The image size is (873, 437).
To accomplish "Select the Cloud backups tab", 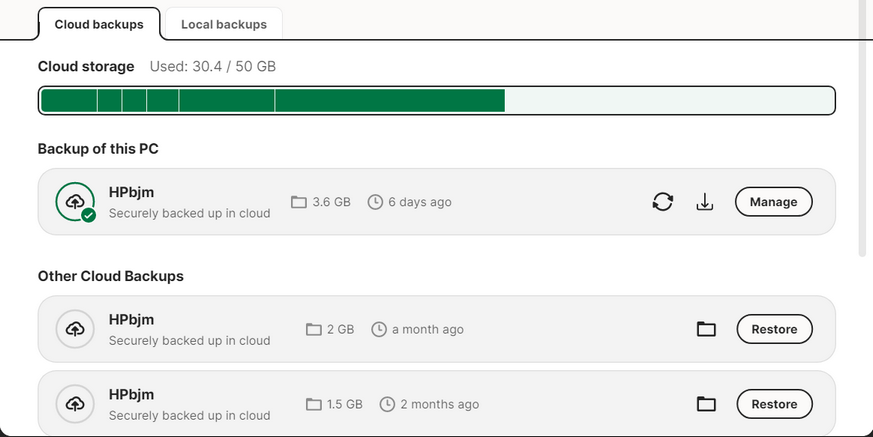I will 99,24.
